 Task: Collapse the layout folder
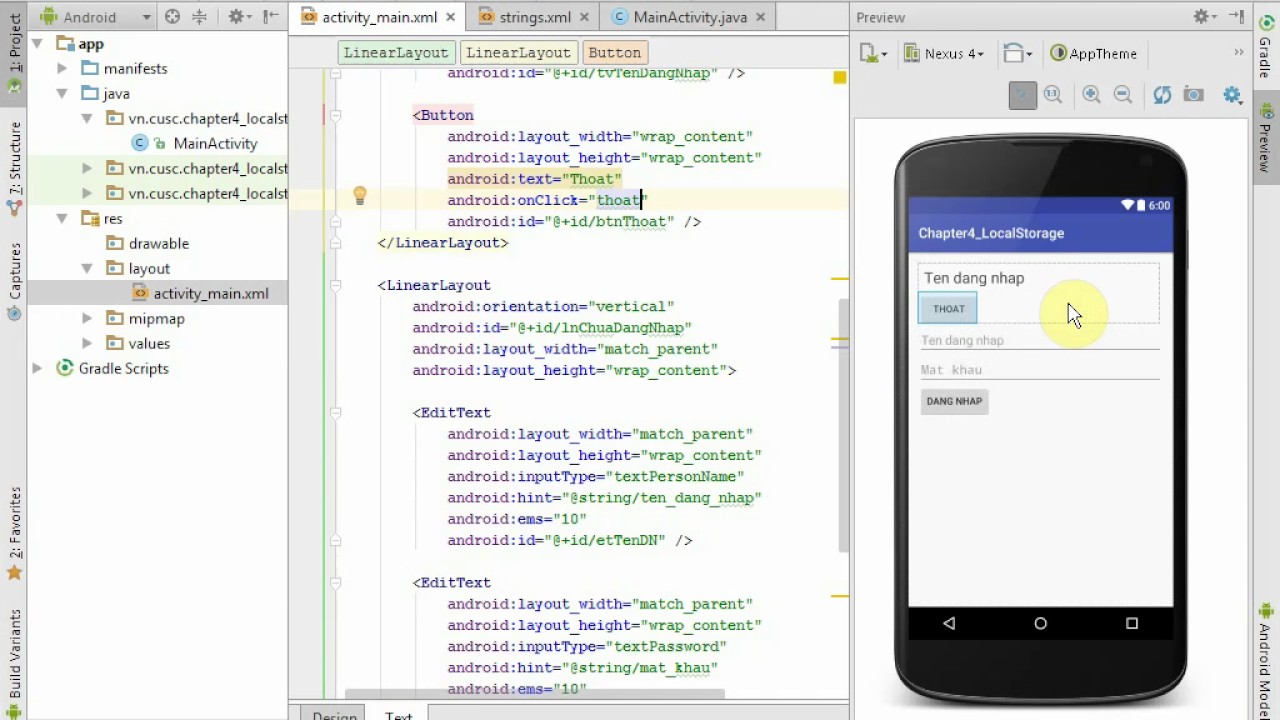pyautogui.click(x=87, y=269)
